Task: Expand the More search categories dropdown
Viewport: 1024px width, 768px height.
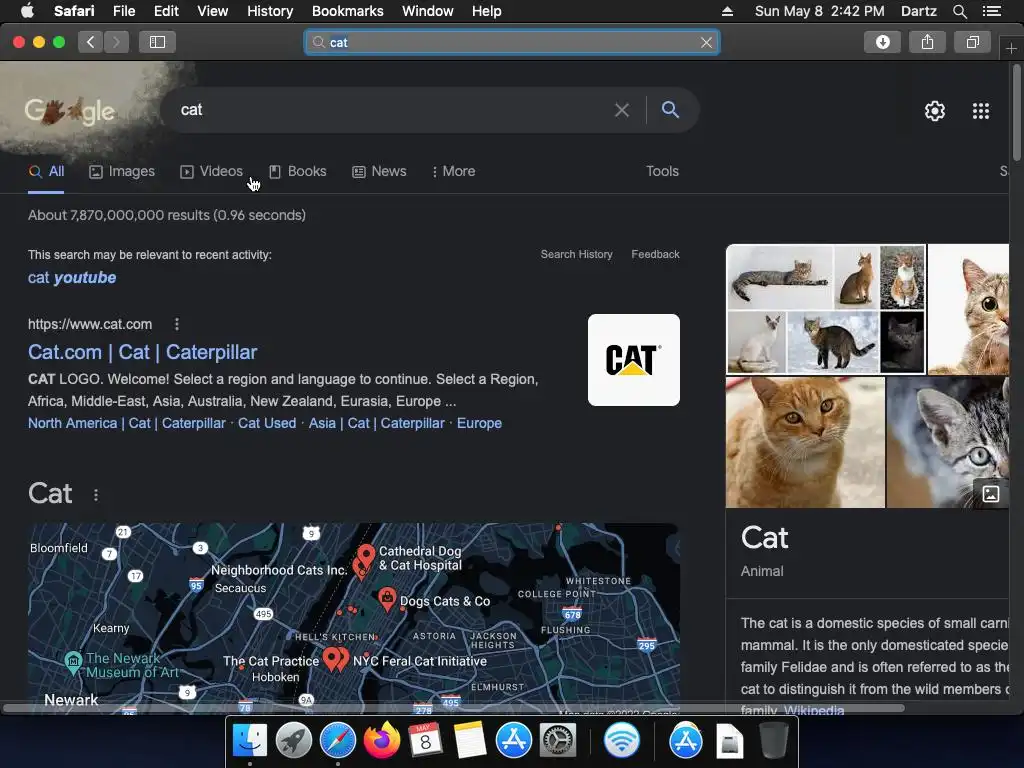Action: (454, 172)
